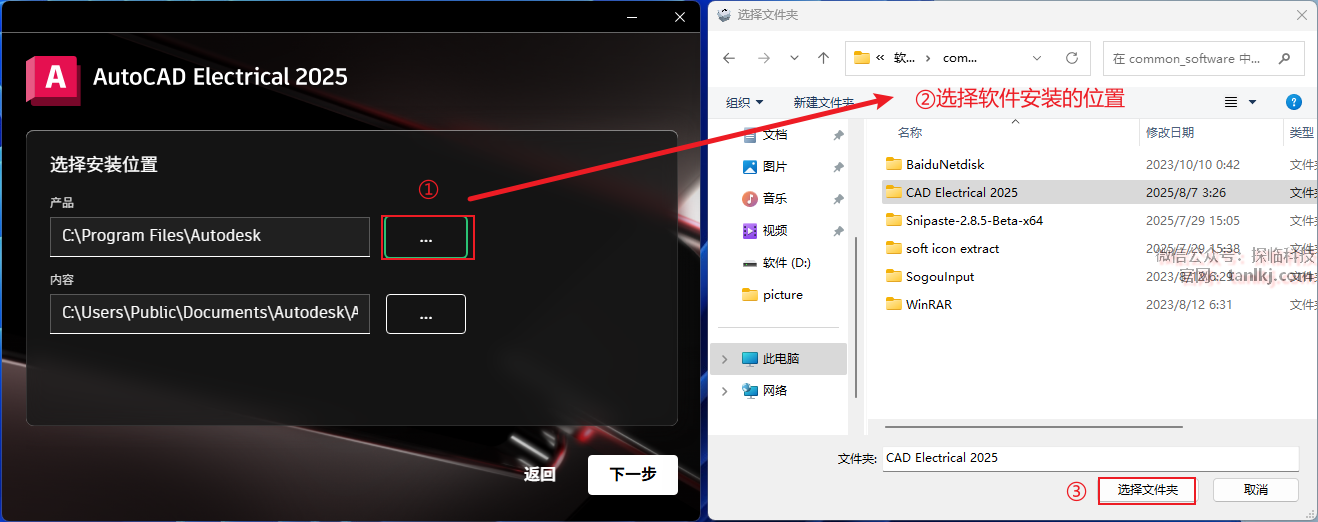Minimize the AutoCAD installer window

click(x=634, y=16)
